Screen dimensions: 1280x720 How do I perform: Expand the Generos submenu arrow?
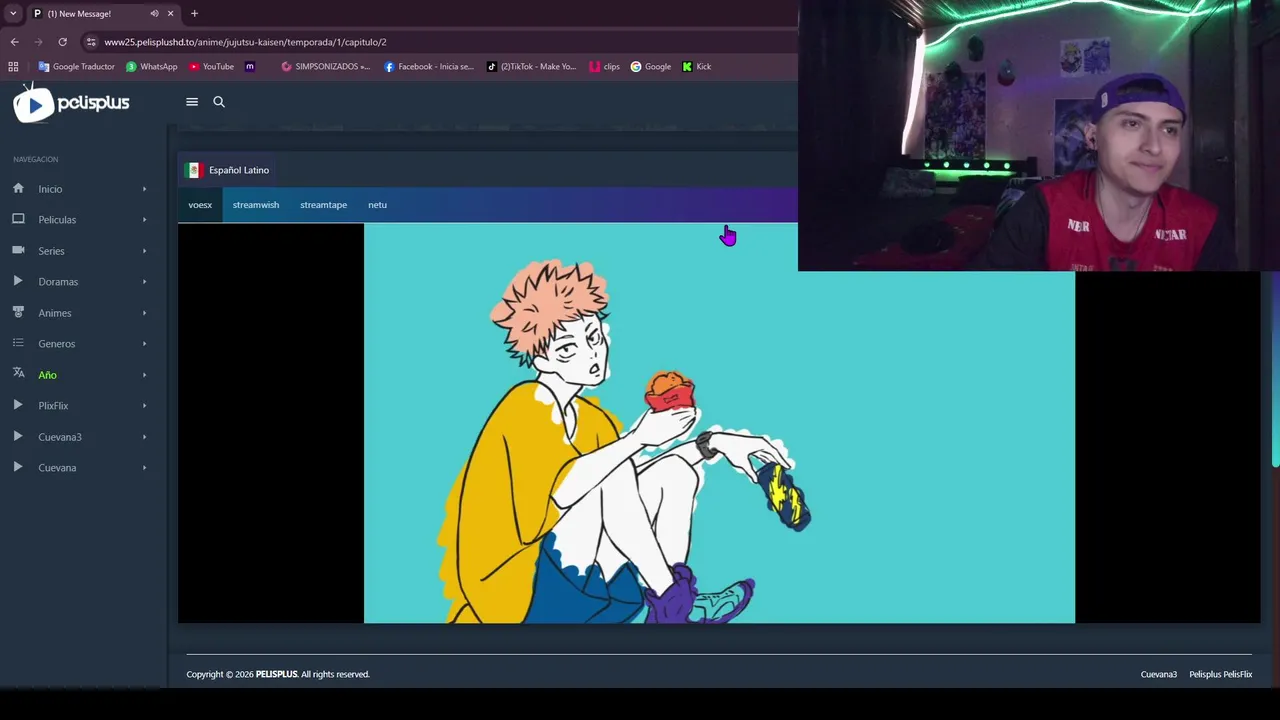pos(144,344)
